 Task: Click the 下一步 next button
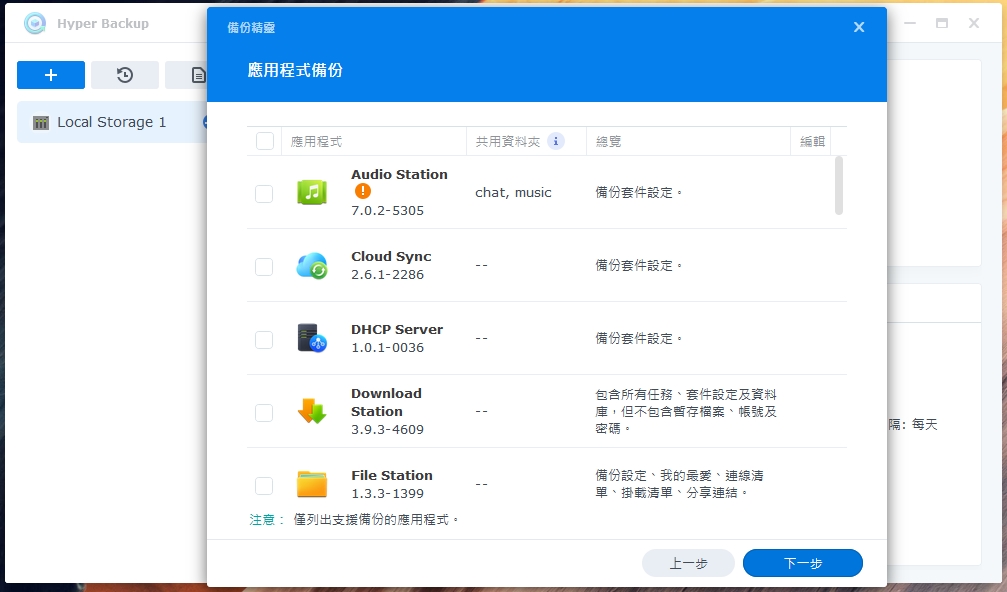click(803, 563)
